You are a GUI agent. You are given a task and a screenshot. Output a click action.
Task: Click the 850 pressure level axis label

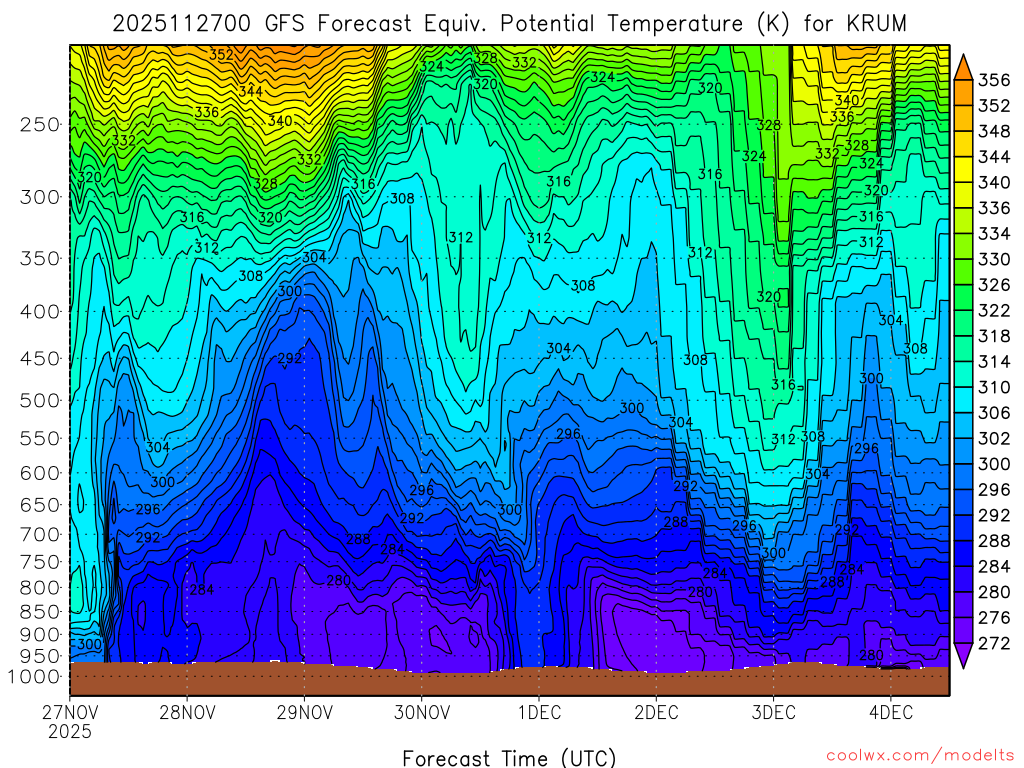pyautogui.click(x=39, y=611)
